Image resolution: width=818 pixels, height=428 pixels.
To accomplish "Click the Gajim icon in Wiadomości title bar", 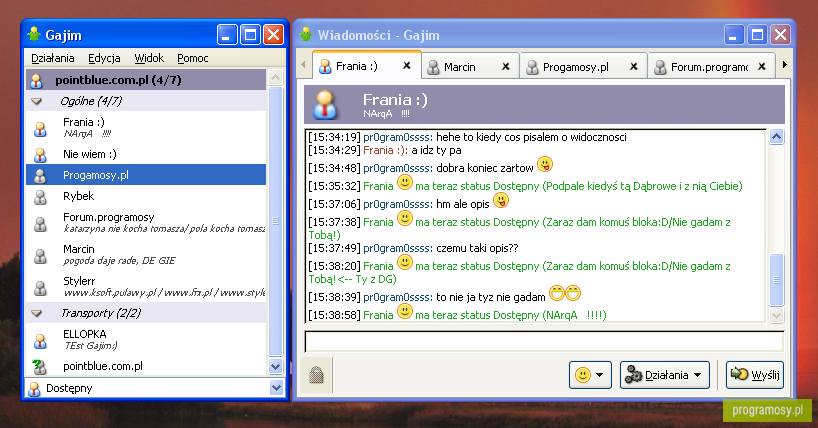I will (306, 35).
